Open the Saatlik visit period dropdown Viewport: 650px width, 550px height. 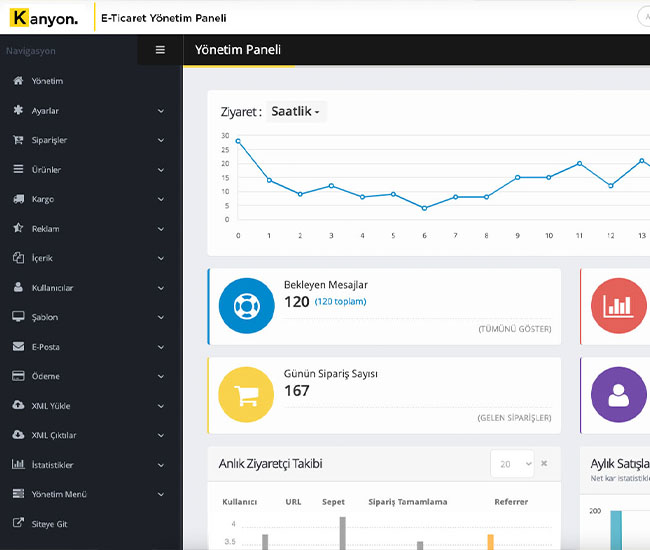click(296, 111)
